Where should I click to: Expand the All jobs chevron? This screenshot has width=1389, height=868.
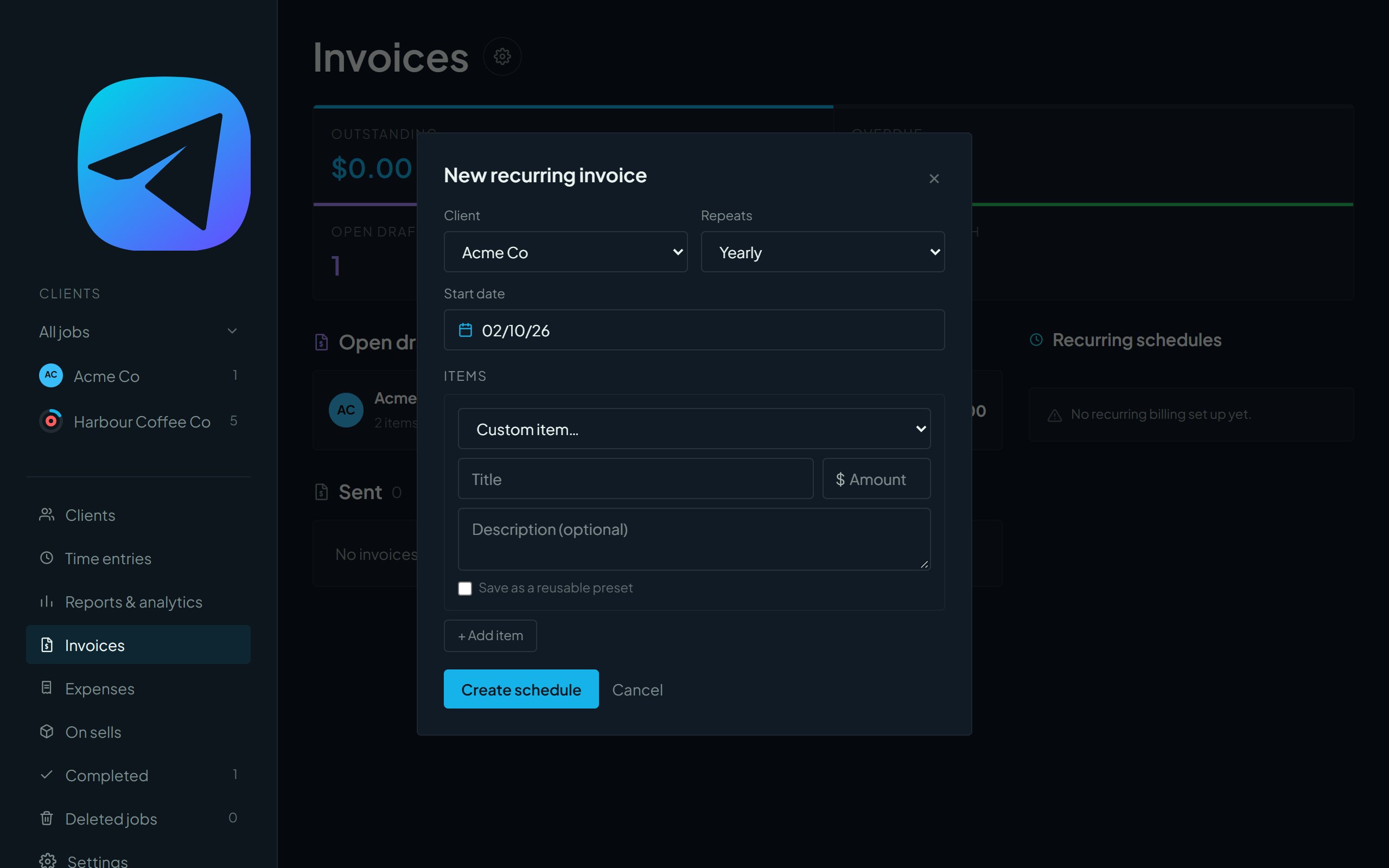(x=232, y=331)
